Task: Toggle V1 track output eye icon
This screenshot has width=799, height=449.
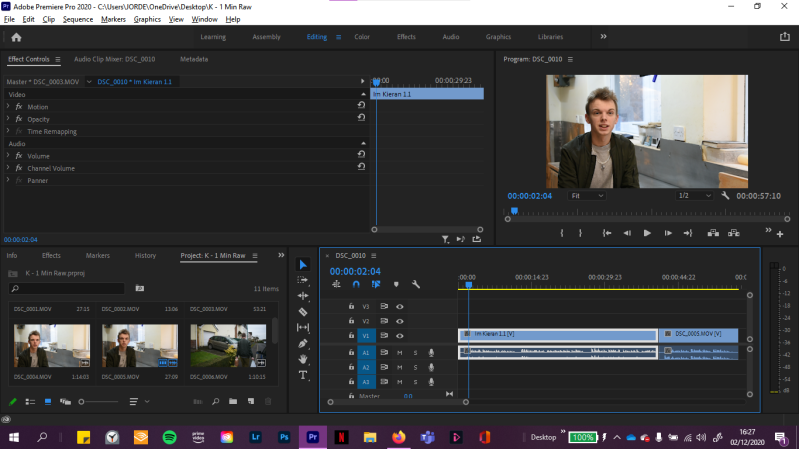Action: pyautogui.click(x=399, y=335)
